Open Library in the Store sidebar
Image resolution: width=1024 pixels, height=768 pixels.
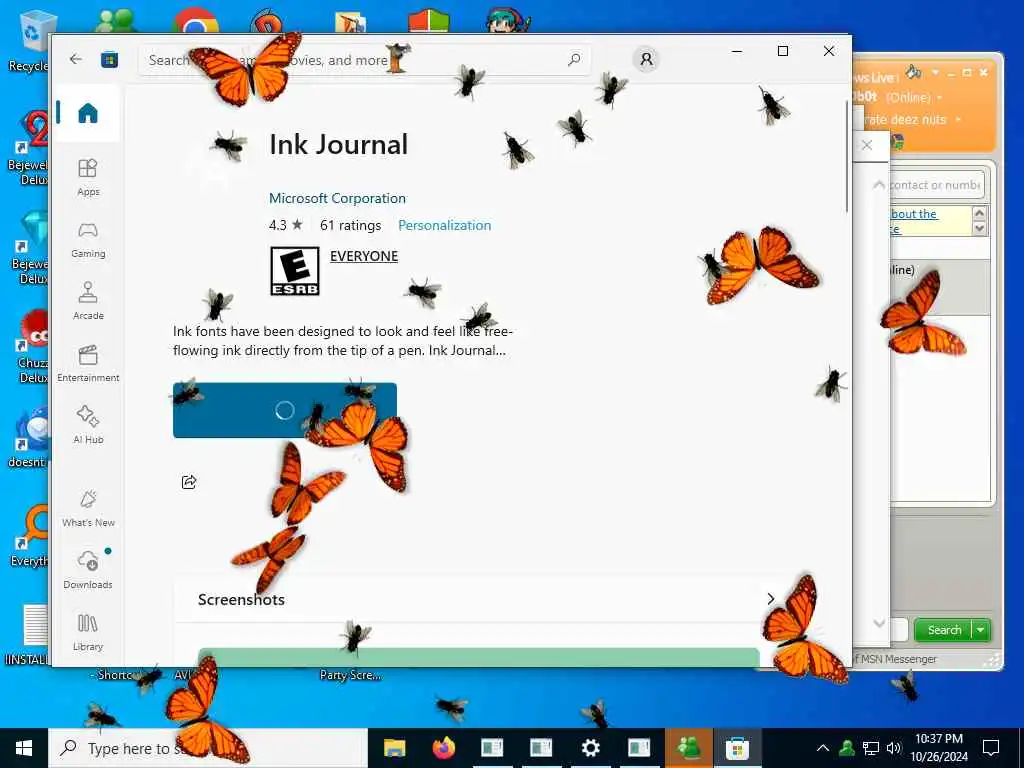coord(88,632)
